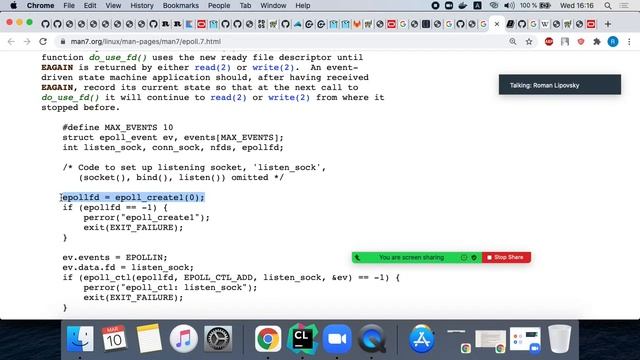This screenshot has height=360, width=640.
Task: Open Finder from the Dock
Action: 80,339
